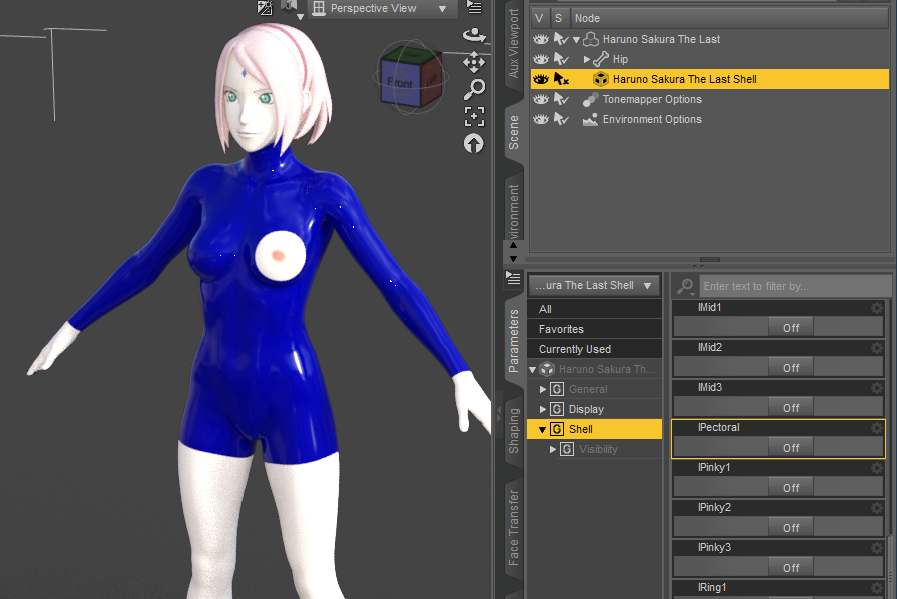Viewport: 897px width, 599px height.
Task: Select the Tonemapper Options row
Action: (709, 99)
